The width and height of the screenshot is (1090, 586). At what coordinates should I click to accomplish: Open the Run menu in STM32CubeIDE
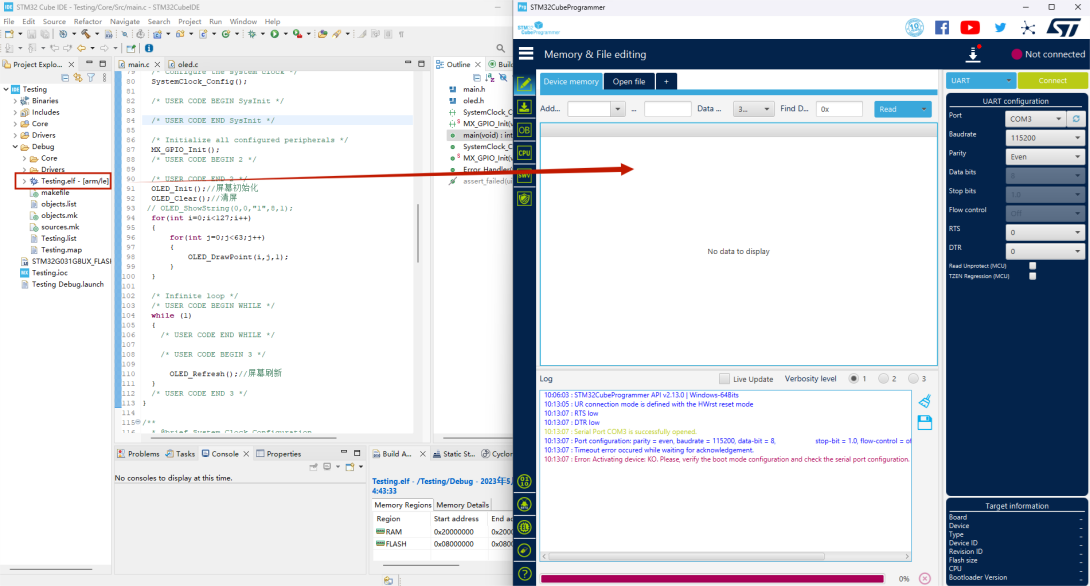[x=215, y=22]
